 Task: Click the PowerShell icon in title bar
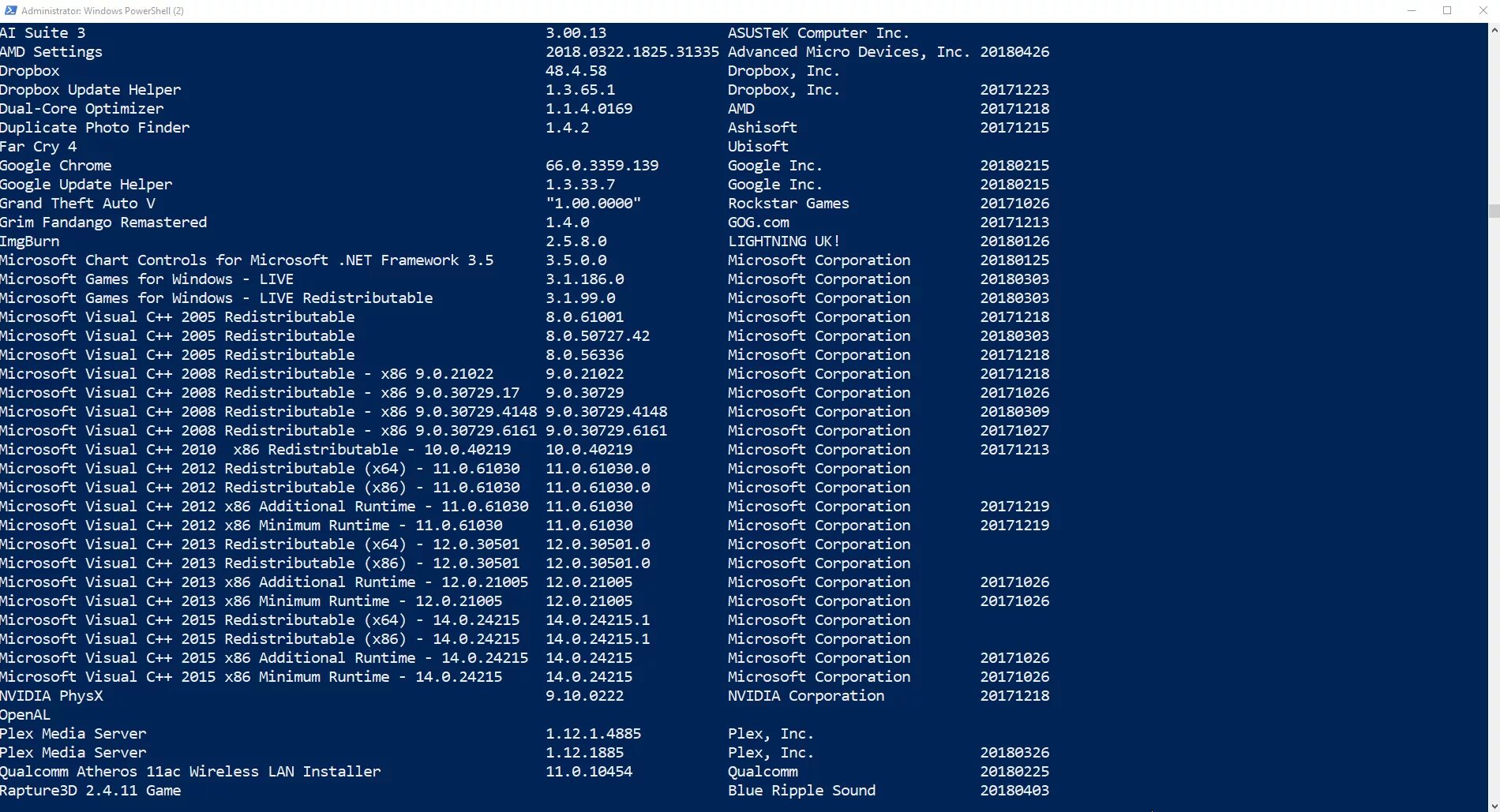pyautogui.click(x=10, y=10)
